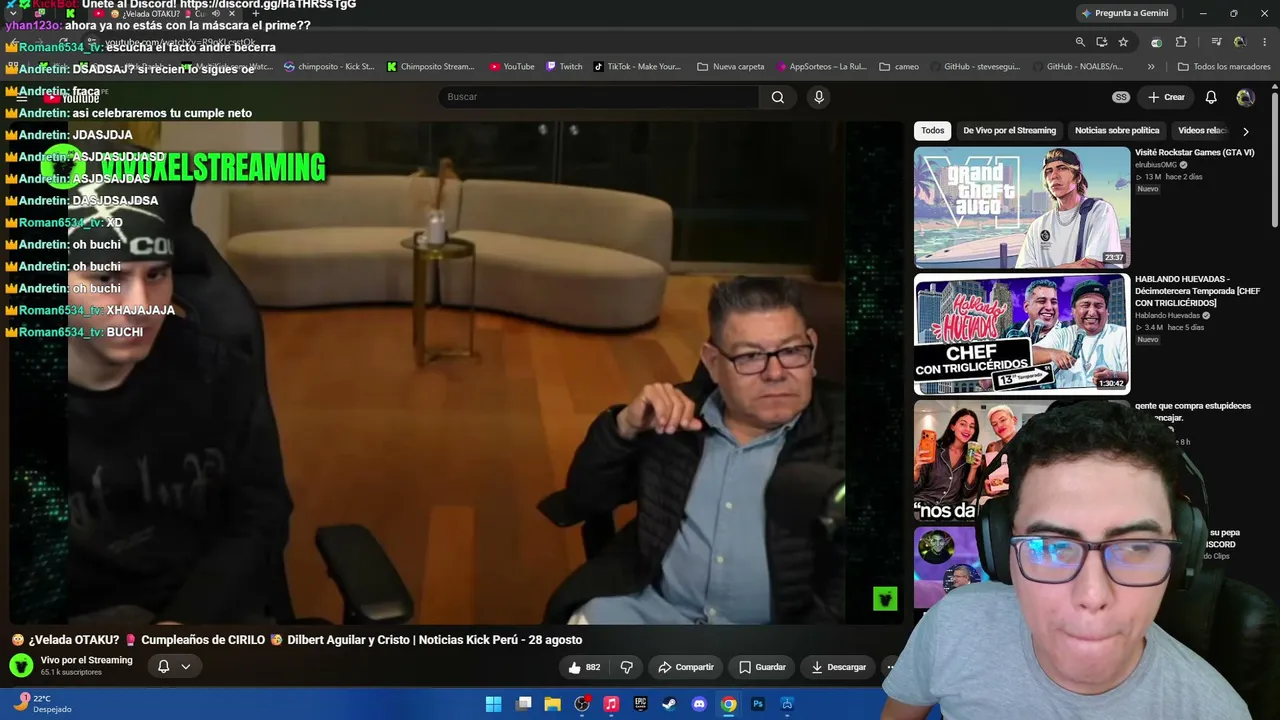Image resolution: width=1280 pixels, height=720 pixels.
Task: Click the YouTube search field
Action: tap(598, 97)
